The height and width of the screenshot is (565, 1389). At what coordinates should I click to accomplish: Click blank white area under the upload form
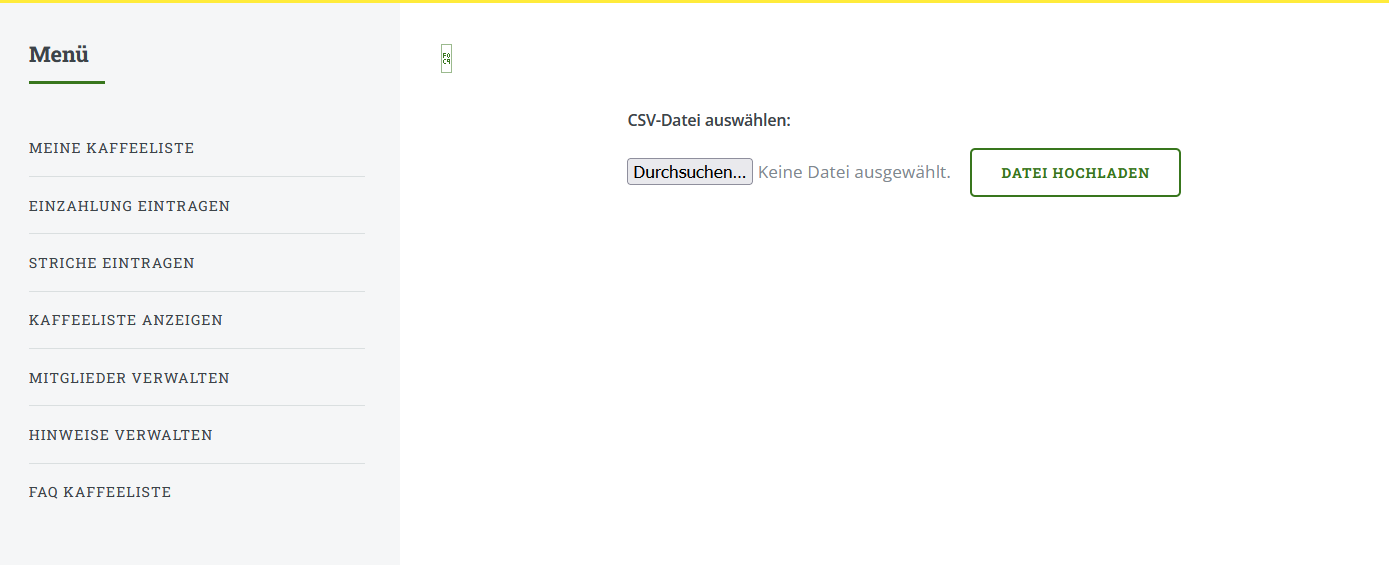(x=894, y=380)
